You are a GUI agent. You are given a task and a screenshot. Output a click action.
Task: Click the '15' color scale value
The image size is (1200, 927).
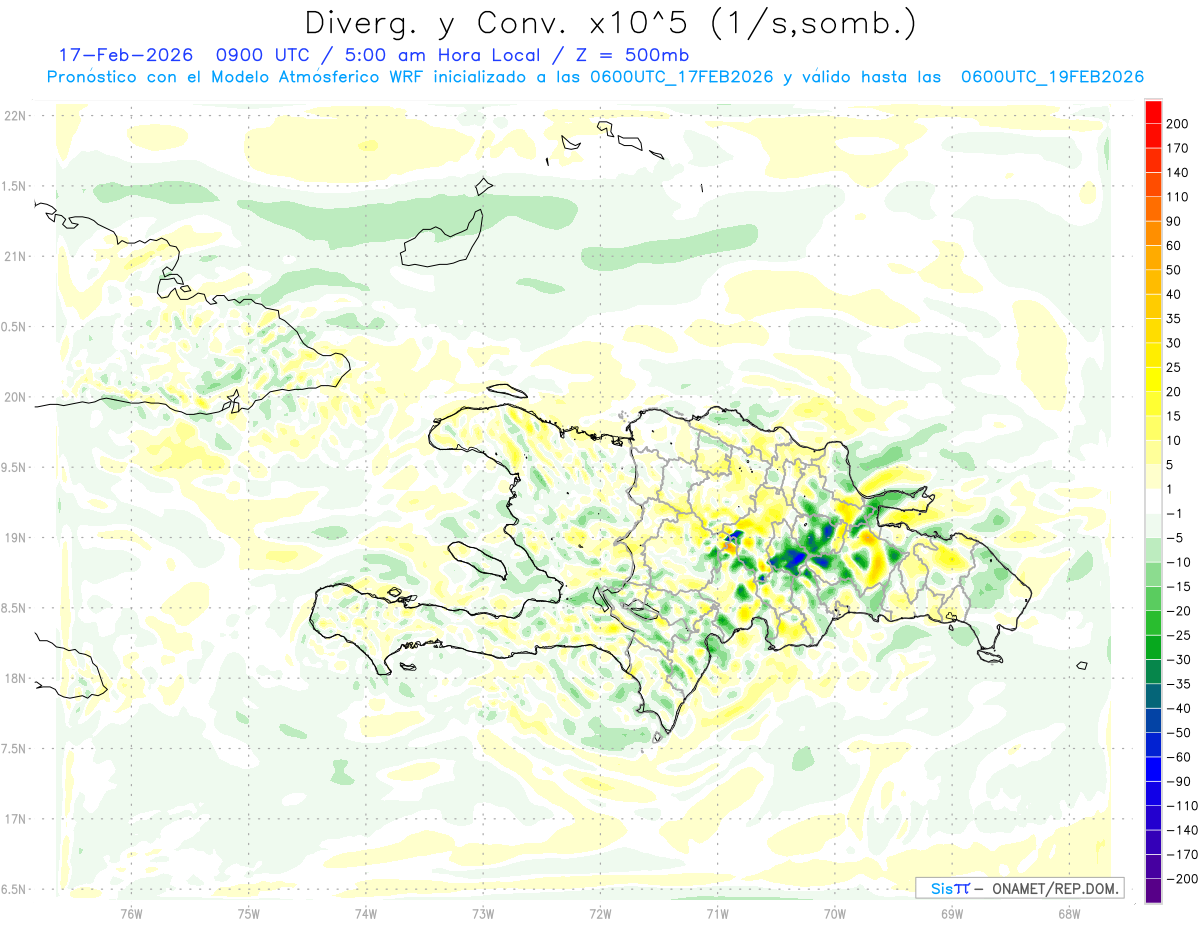click(x=1175, y=416)
